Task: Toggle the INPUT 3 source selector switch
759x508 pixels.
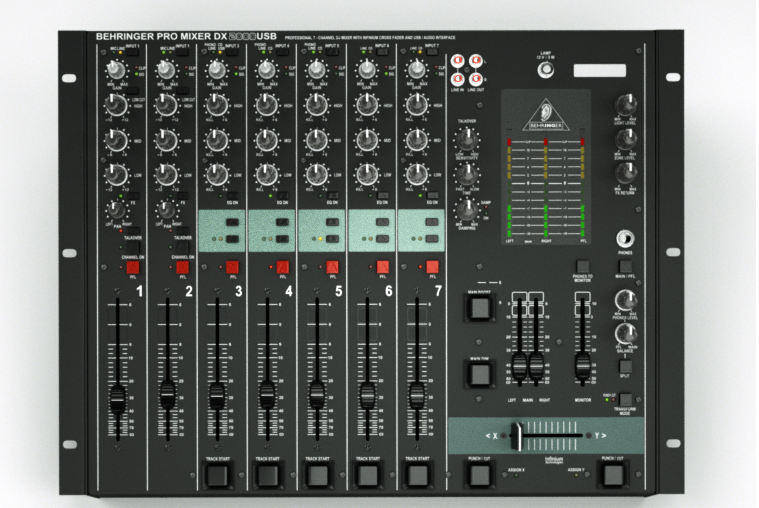Action: tap(232, 52)
